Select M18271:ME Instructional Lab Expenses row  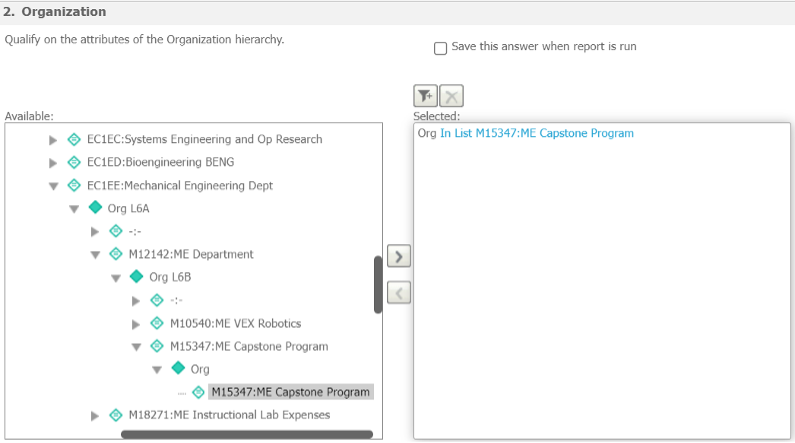[x=229, y=415]
